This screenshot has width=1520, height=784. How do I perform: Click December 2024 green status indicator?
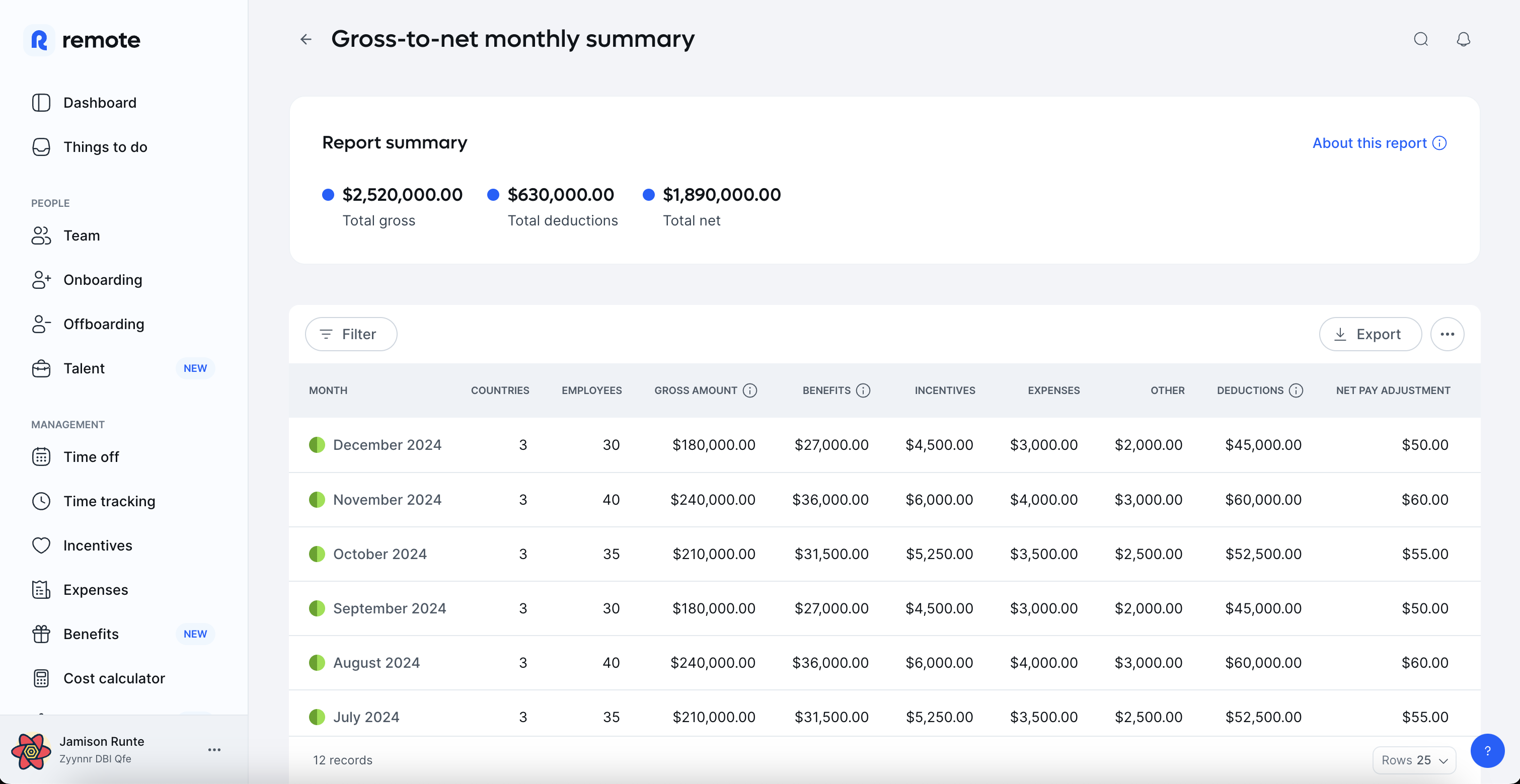point(317,445)
